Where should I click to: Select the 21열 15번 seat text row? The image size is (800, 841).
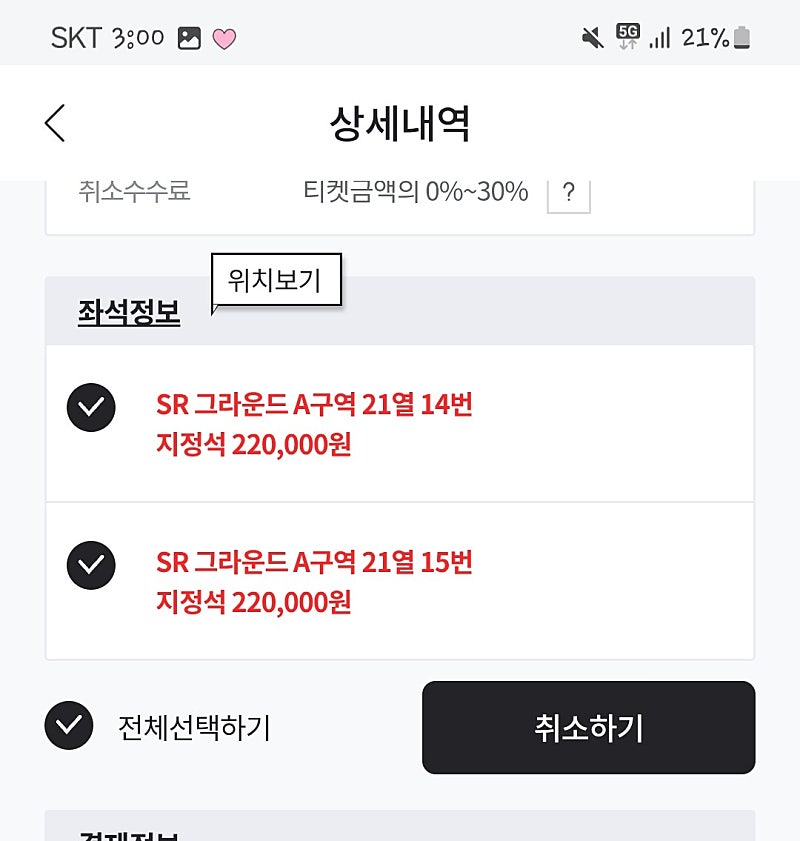coord(314,581)
